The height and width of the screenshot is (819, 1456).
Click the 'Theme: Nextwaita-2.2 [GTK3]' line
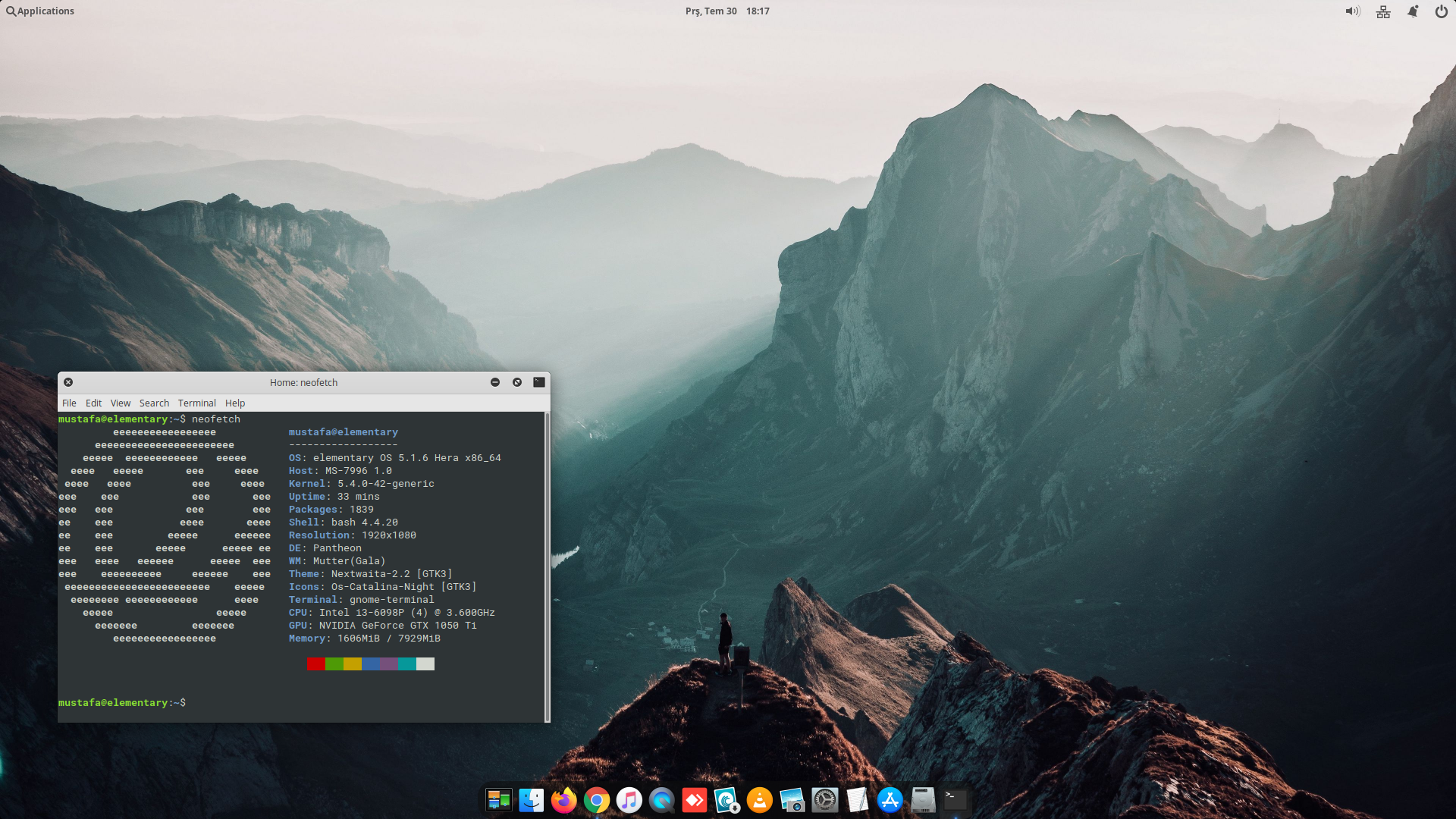[x=370, y=574]
